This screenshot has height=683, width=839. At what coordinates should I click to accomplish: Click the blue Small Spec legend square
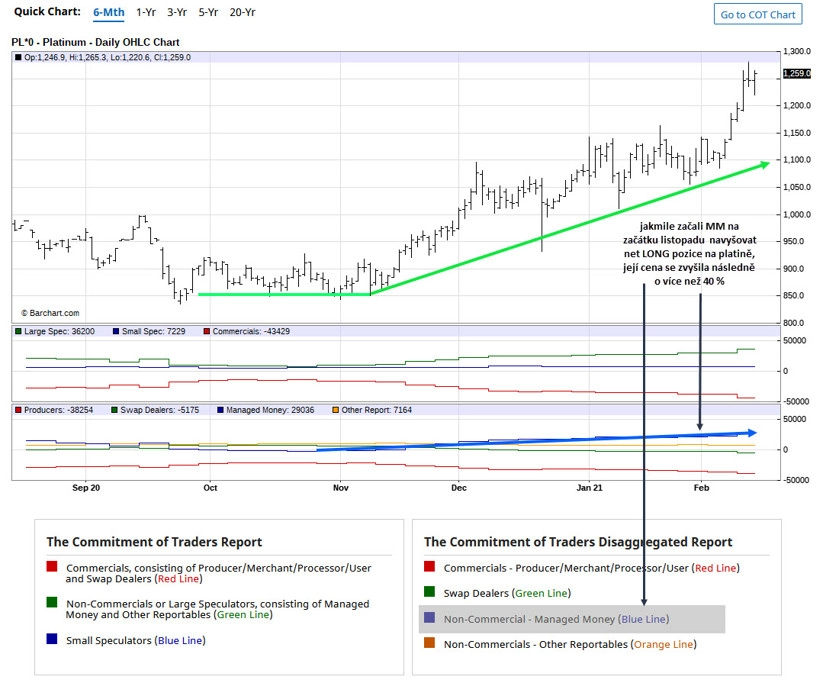tap(116, 331)
